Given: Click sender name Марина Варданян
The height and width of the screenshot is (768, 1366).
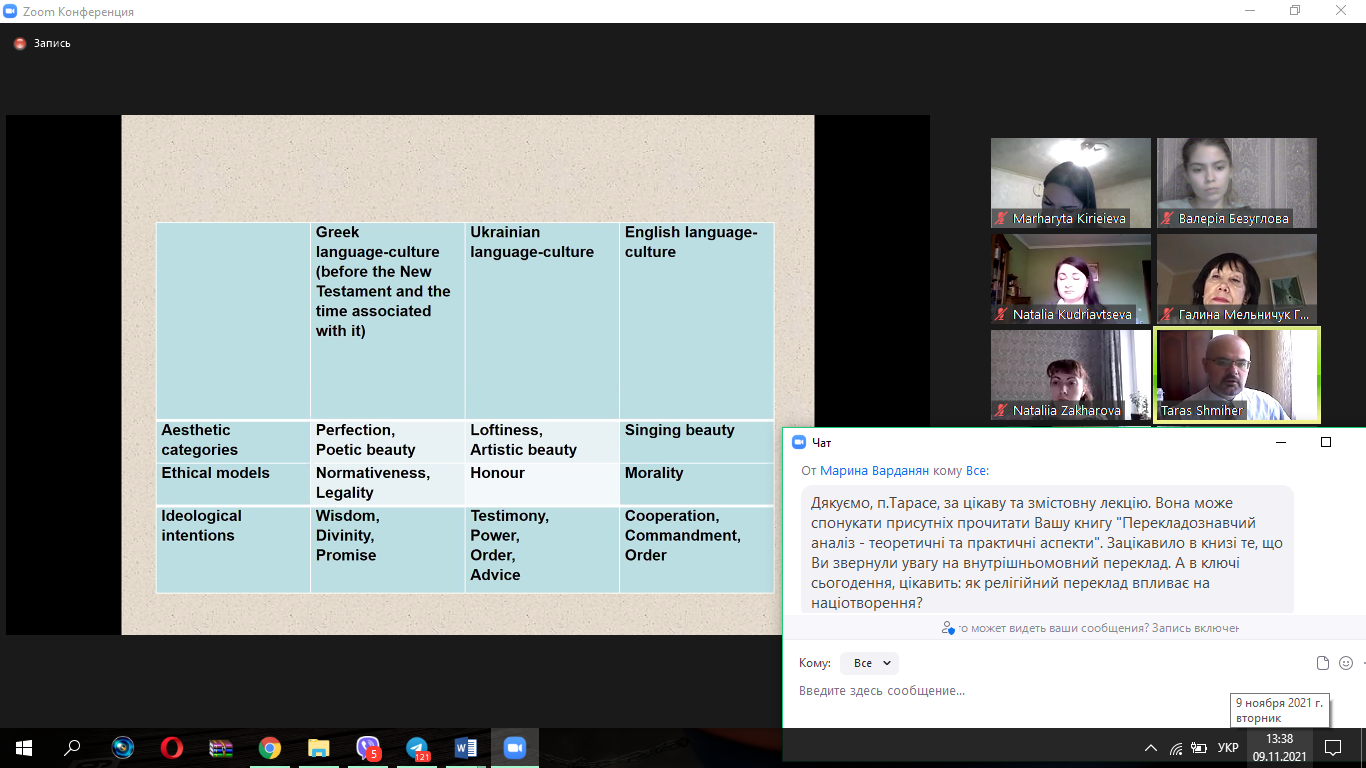Looking at the screenshot, I should [875, 471].
